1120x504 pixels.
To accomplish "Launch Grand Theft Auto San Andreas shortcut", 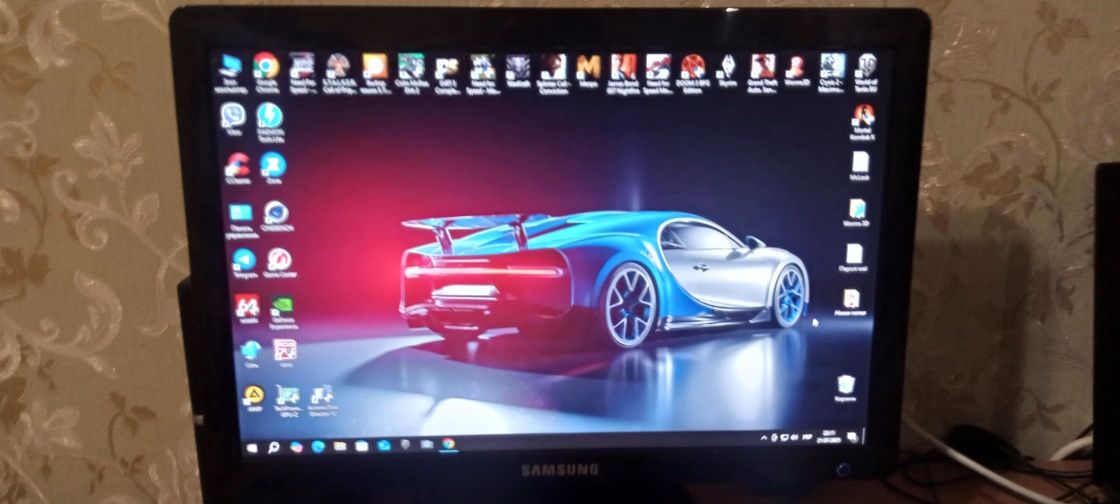I will point(762,72).
